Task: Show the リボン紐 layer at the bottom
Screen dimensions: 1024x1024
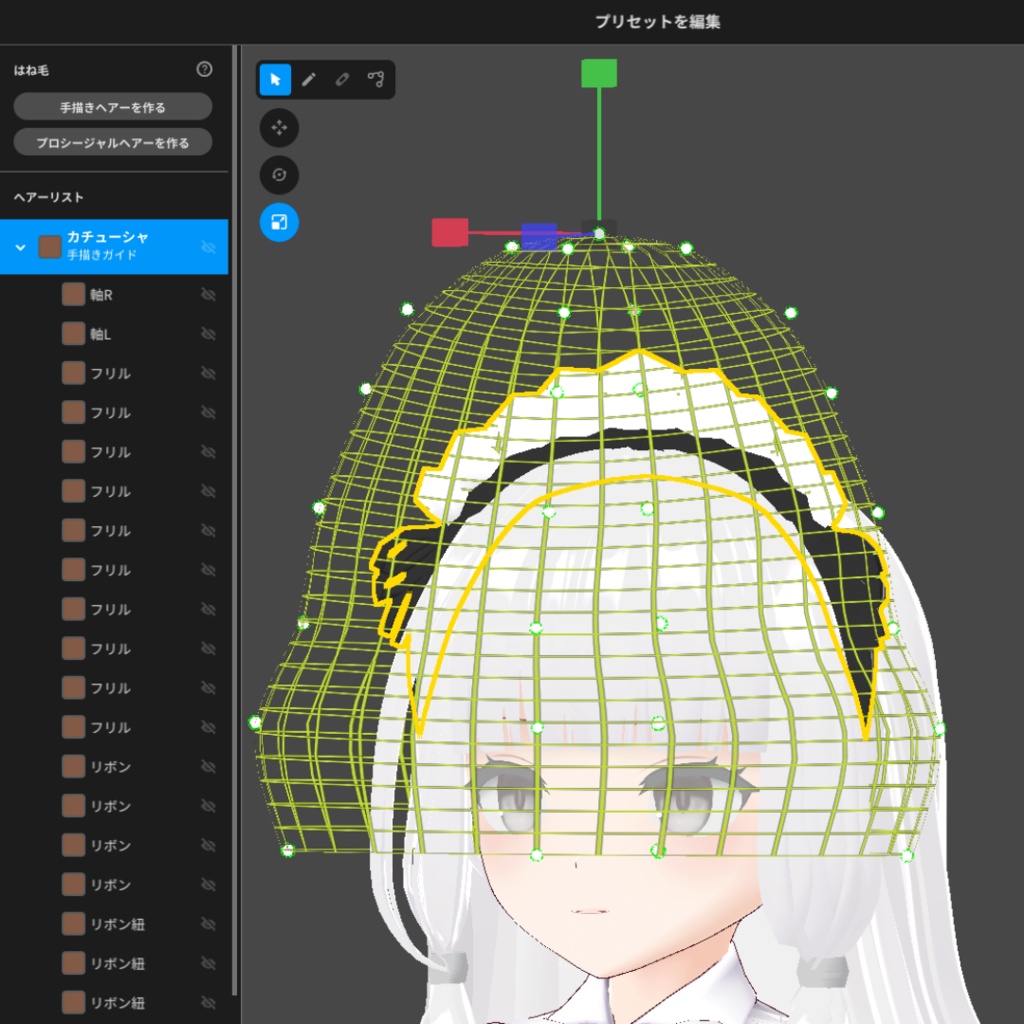Action: (208, 1003)
